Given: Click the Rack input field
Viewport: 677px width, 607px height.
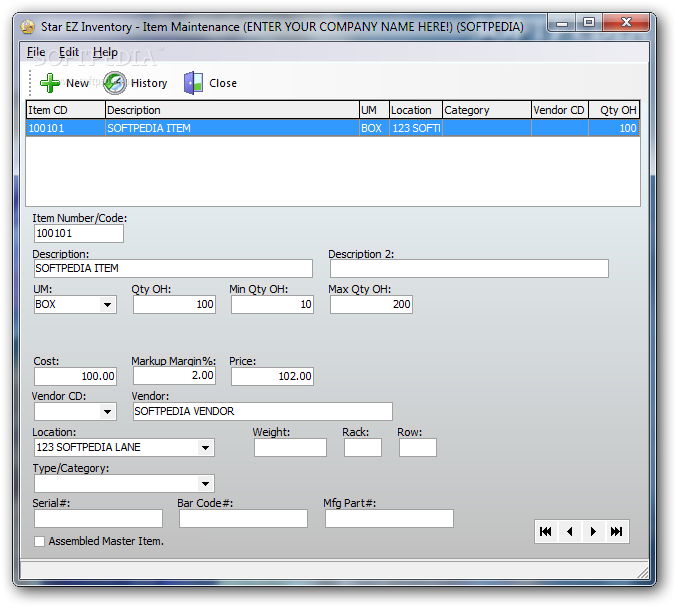Looking at the screenshot, I should [363, 448].
